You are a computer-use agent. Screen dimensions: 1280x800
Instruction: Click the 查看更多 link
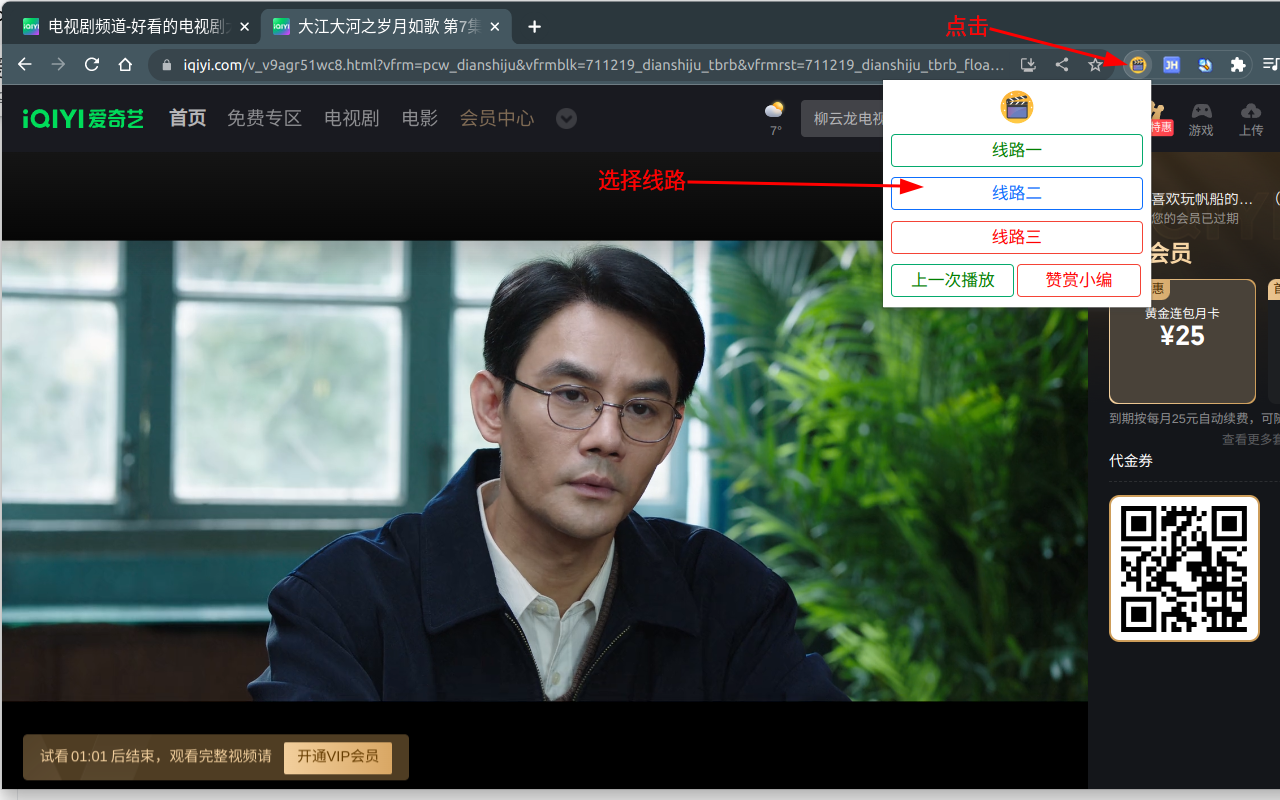pyautogui.click(x=1249, y=440)
